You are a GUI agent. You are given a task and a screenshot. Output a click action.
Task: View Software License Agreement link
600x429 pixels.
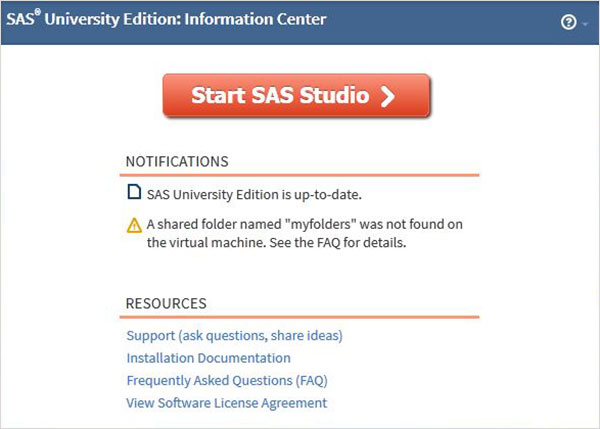pyautogui.click(x=226, y=403)
